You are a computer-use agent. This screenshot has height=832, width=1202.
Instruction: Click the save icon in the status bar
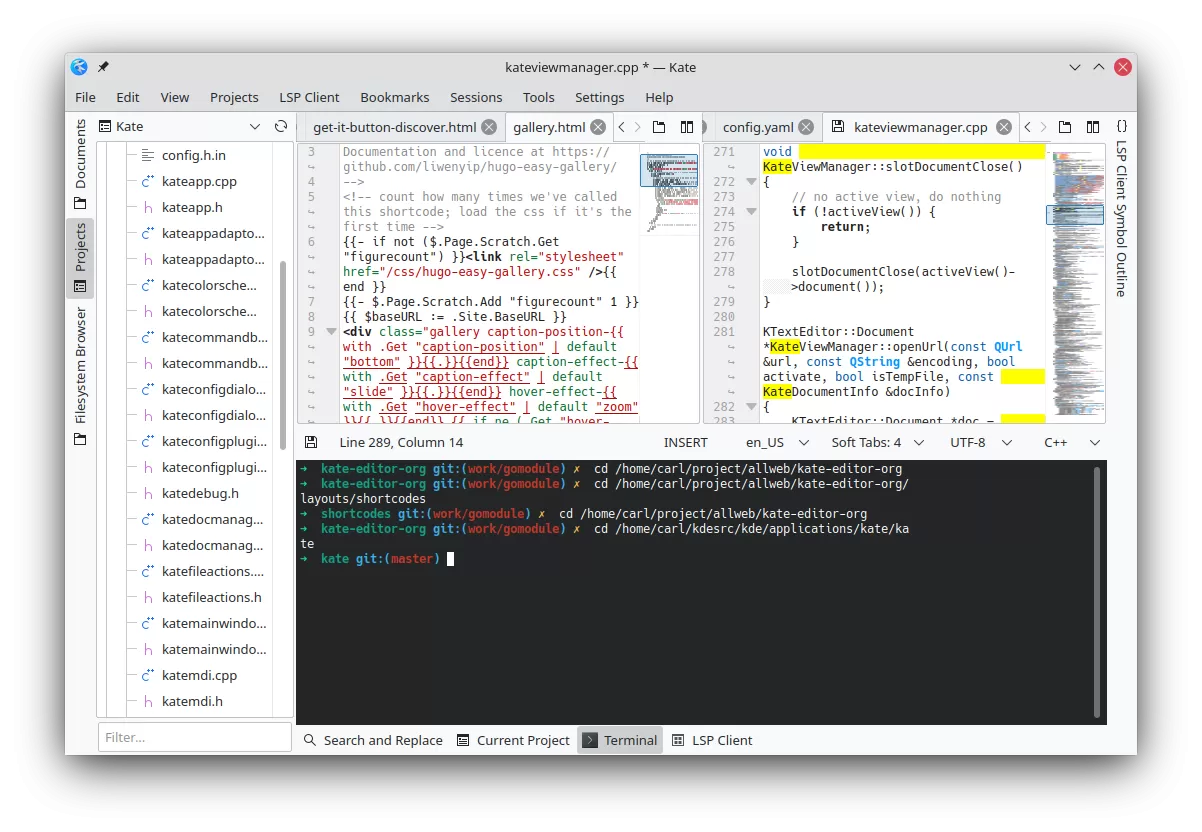coord(312,442)
